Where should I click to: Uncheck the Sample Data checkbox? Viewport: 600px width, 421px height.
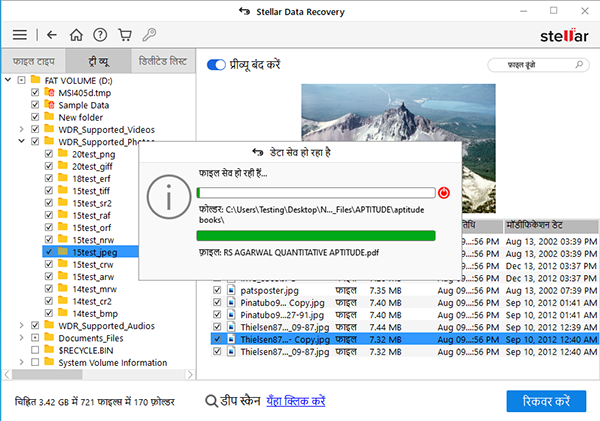coord(35,105)
